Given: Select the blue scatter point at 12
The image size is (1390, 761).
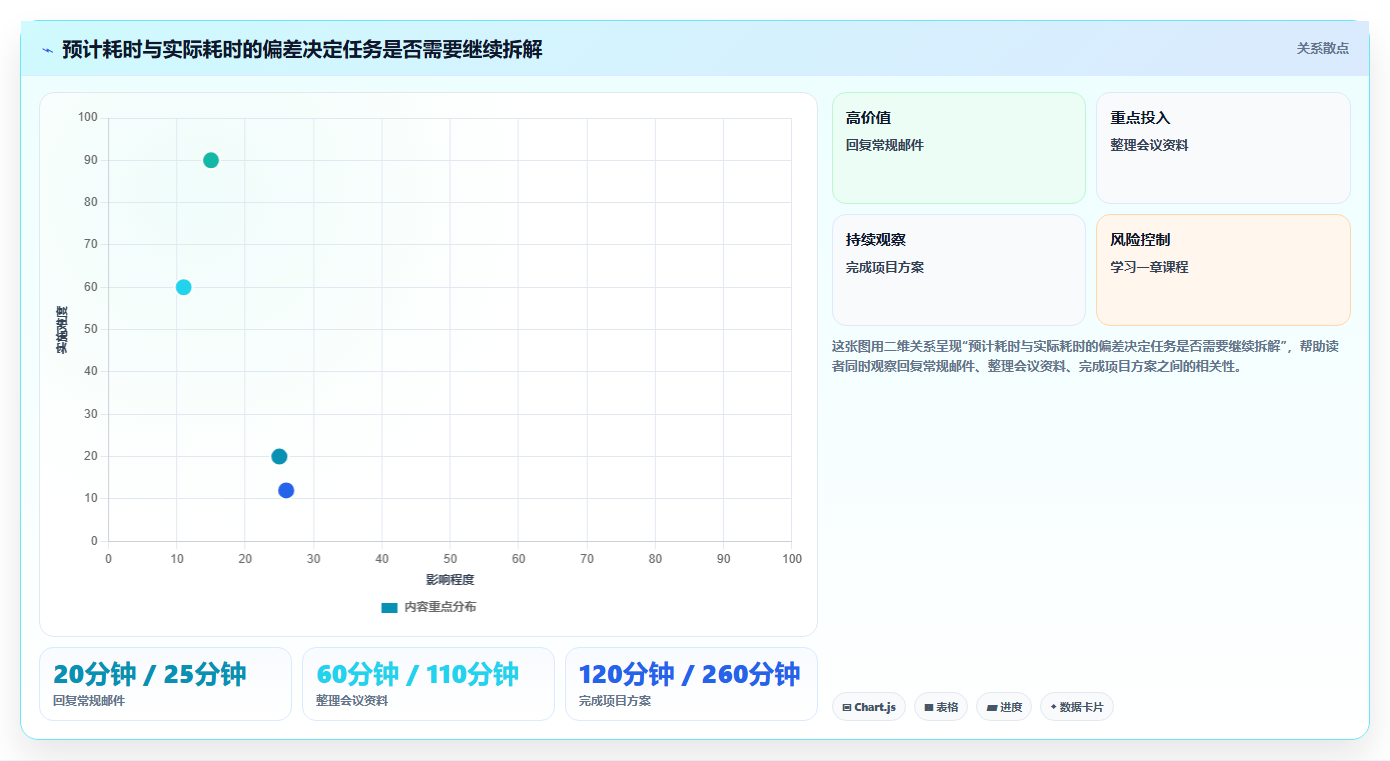Looking at the screenshot, I should coord(286,490).
